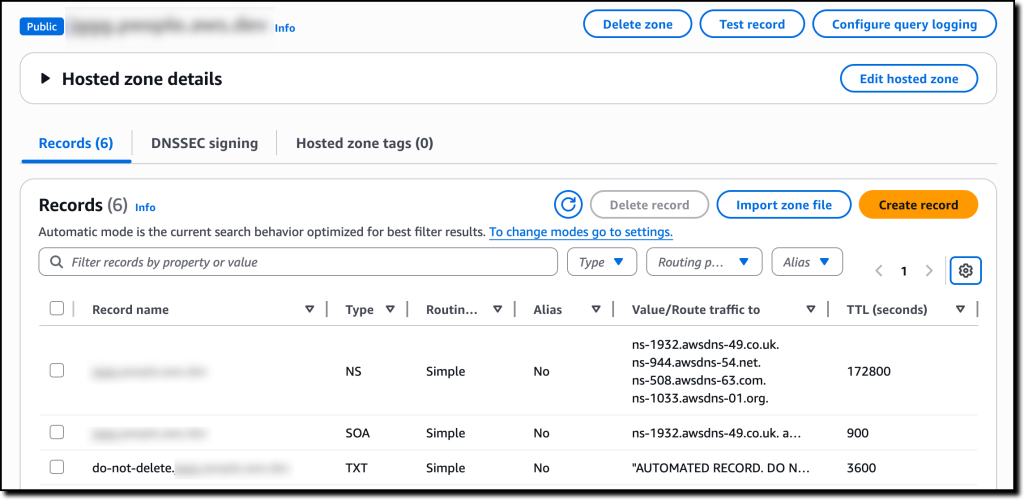1024x500 pixels.
Task: Open table preferences gear icon
Action: pos(965,270)
